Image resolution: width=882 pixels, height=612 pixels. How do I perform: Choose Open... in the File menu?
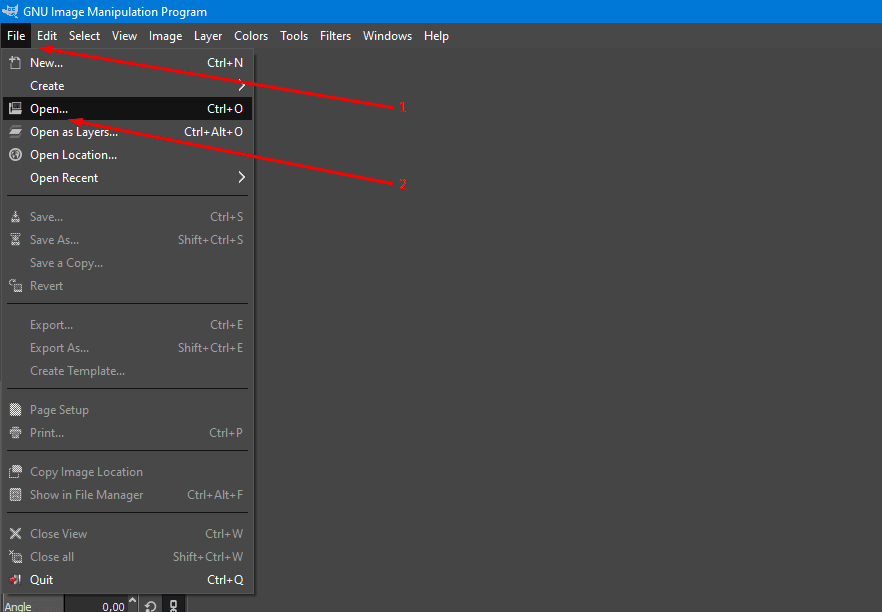point(127,109)
